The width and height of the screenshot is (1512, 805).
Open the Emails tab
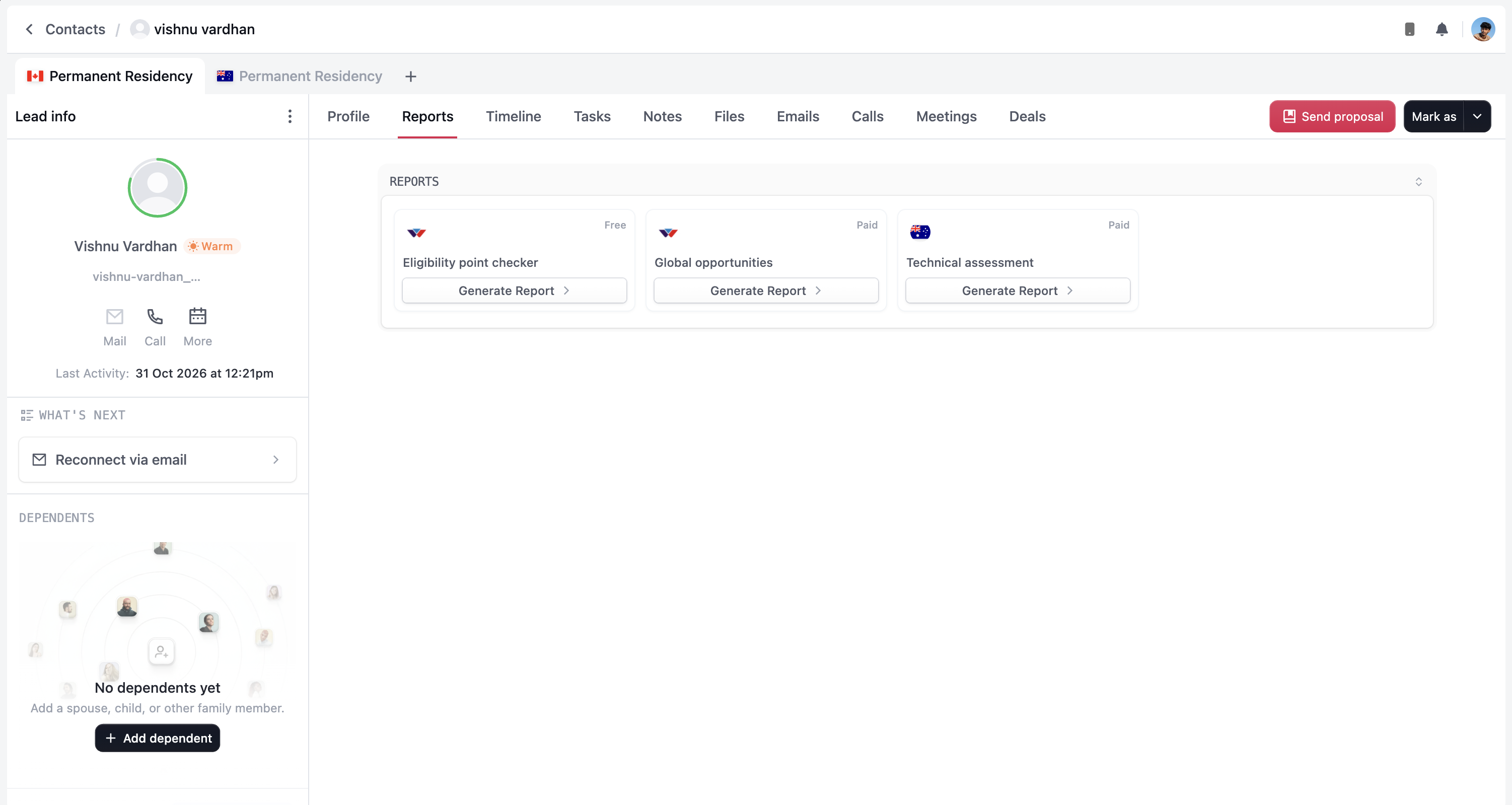point(798,116)
